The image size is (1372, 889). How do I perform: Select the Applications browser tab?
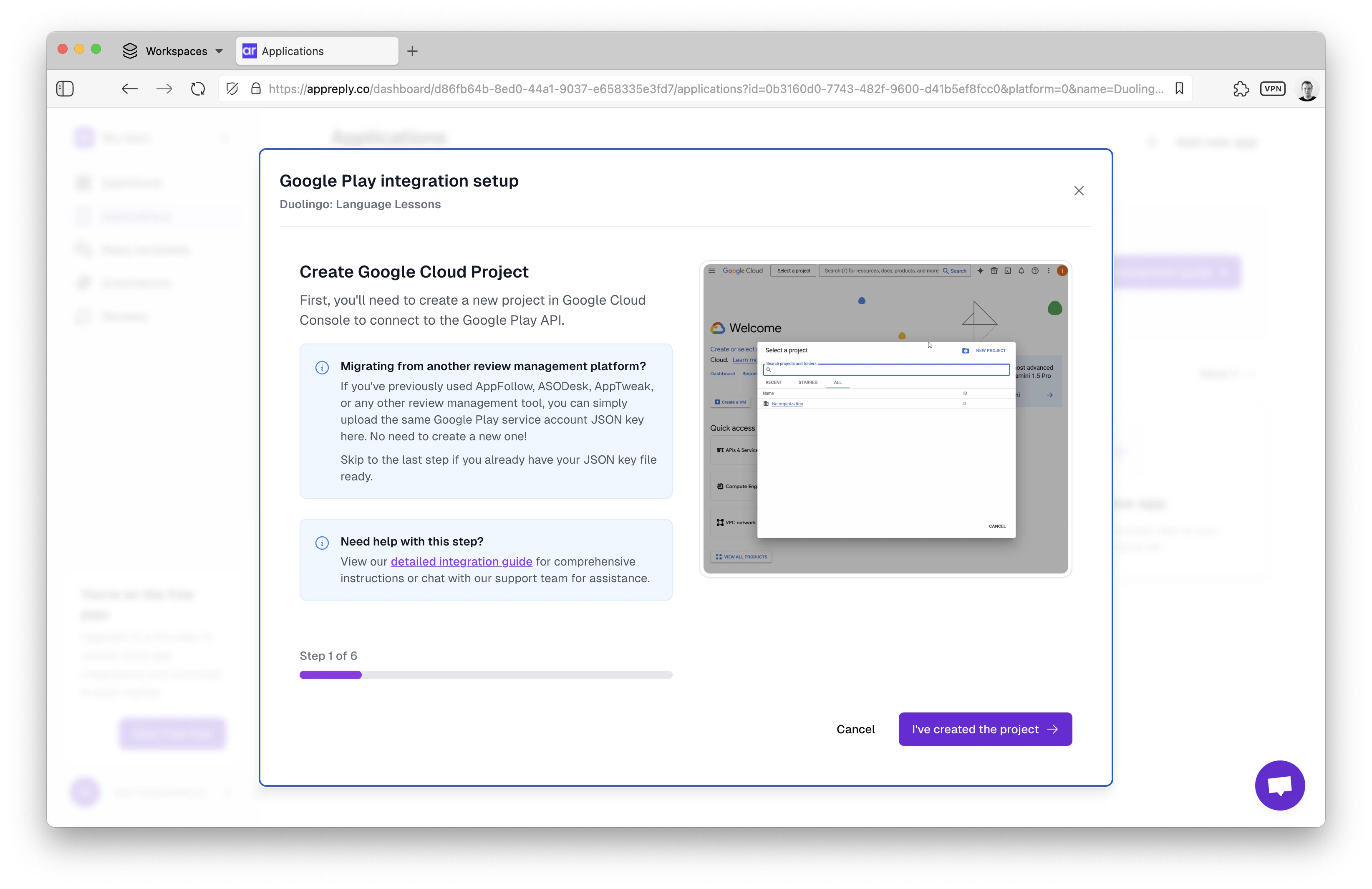click(x=317, y=51)
